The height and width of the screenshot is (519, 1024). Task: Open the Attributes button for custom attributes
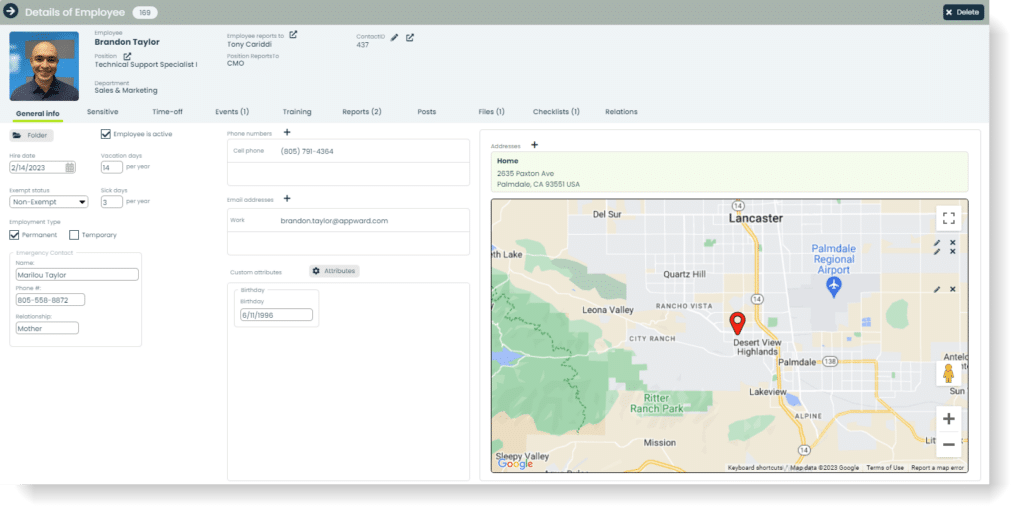[x=334, y=271]
